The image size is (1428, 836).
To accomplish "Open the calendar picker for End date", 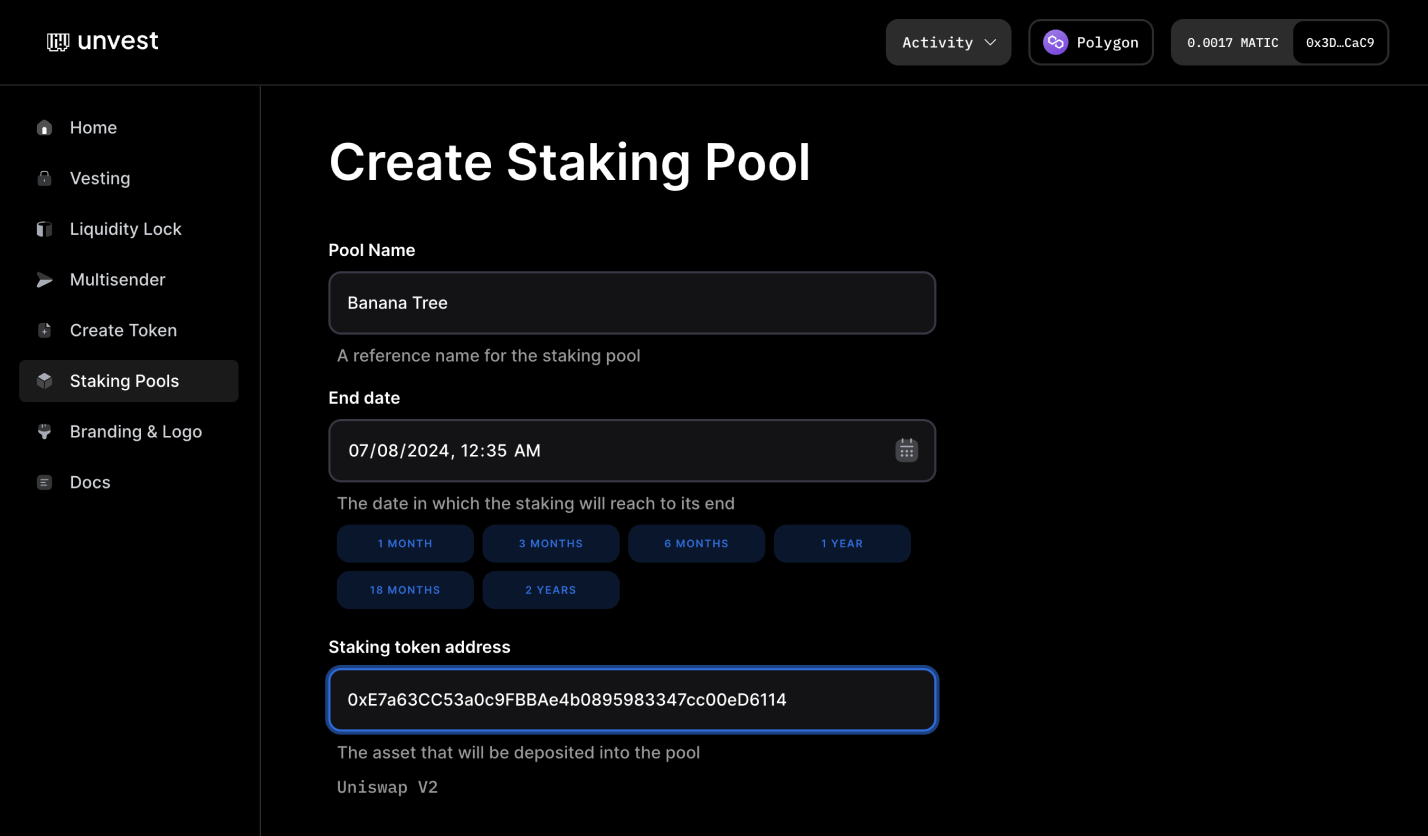I will 906,450.
